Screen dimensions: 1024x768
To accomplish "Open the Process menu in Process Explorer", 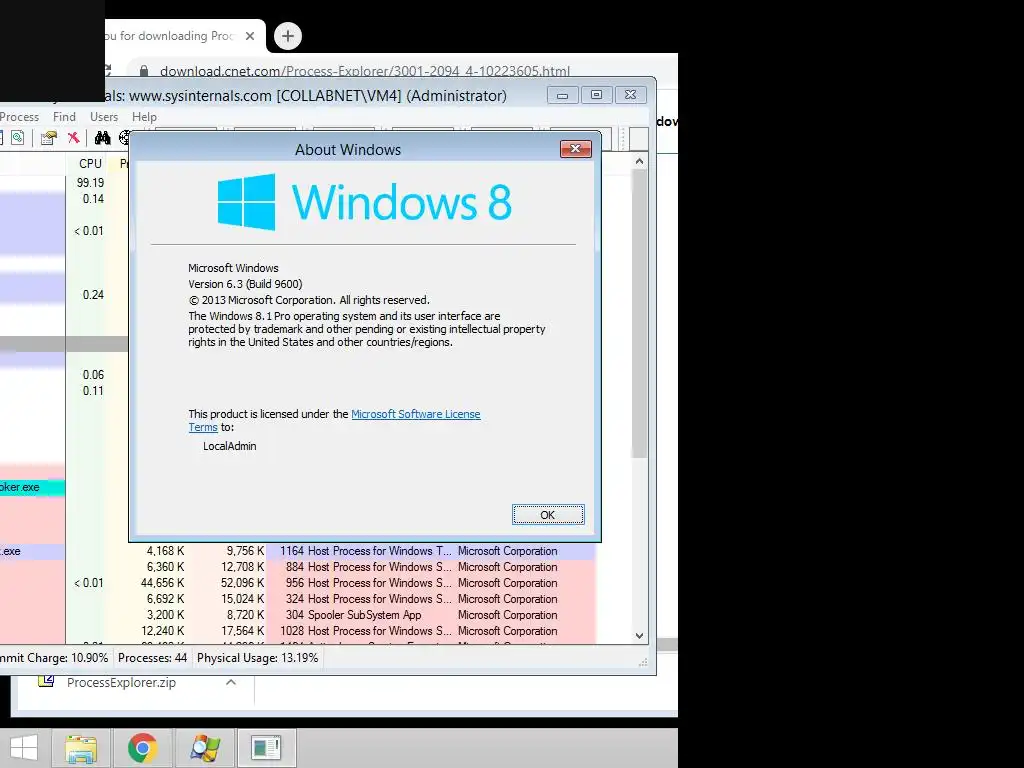I will coord(19,117).
